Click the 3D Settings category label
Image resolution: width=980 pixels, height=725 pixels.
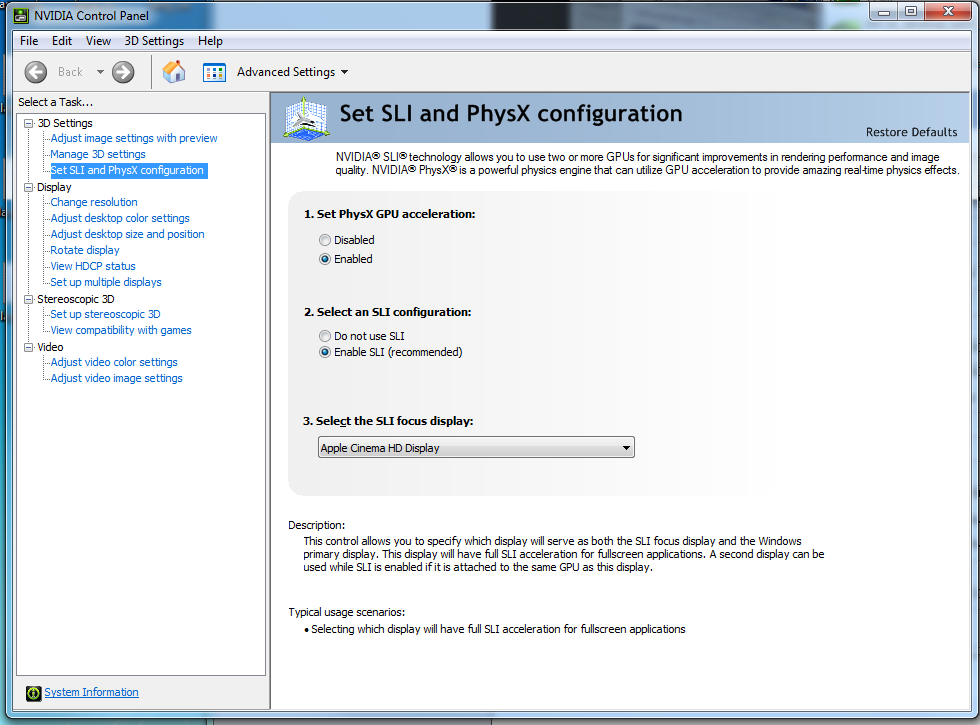[65, 123]
